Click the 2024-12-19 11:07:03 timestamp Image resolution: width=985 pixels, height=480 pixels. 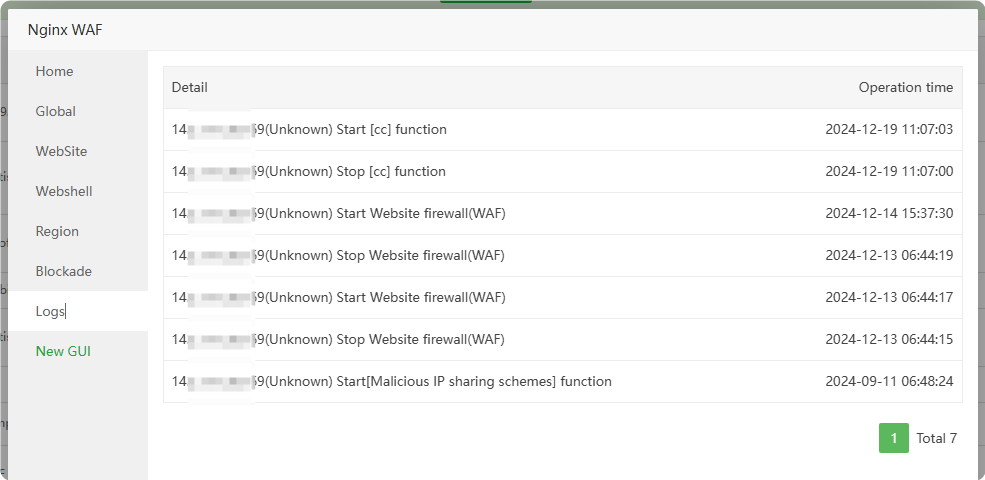[888, 130]
